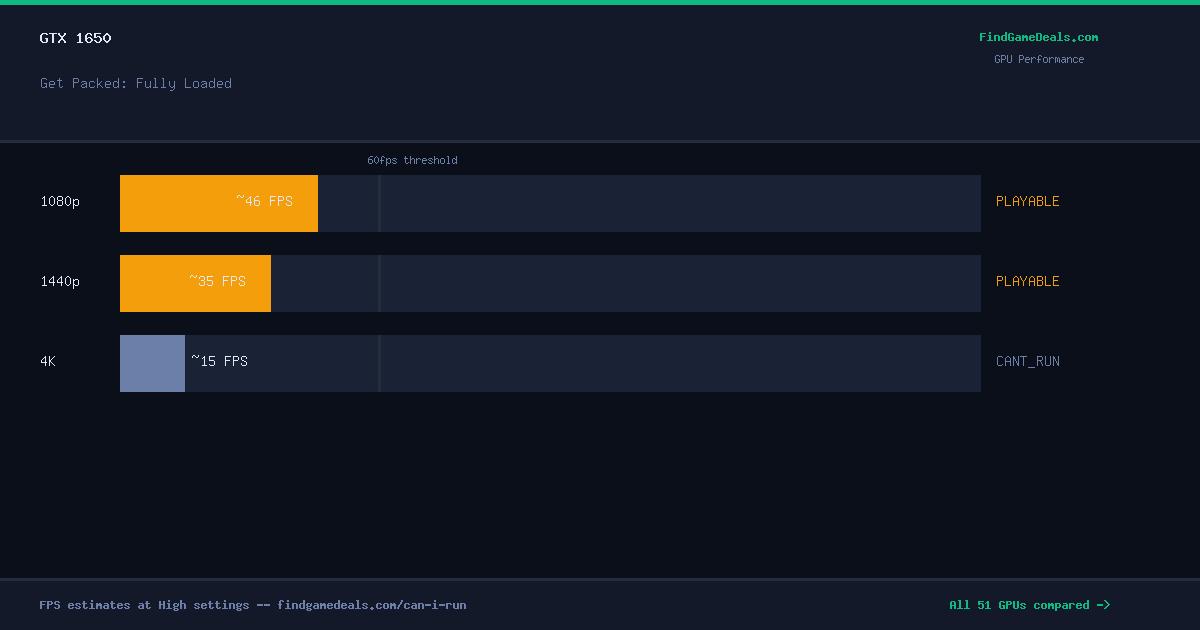Screen dimensions: 1200x630
Task: Click the PLAYABLE status for 1080p
Action: [x=1028, y=201]
